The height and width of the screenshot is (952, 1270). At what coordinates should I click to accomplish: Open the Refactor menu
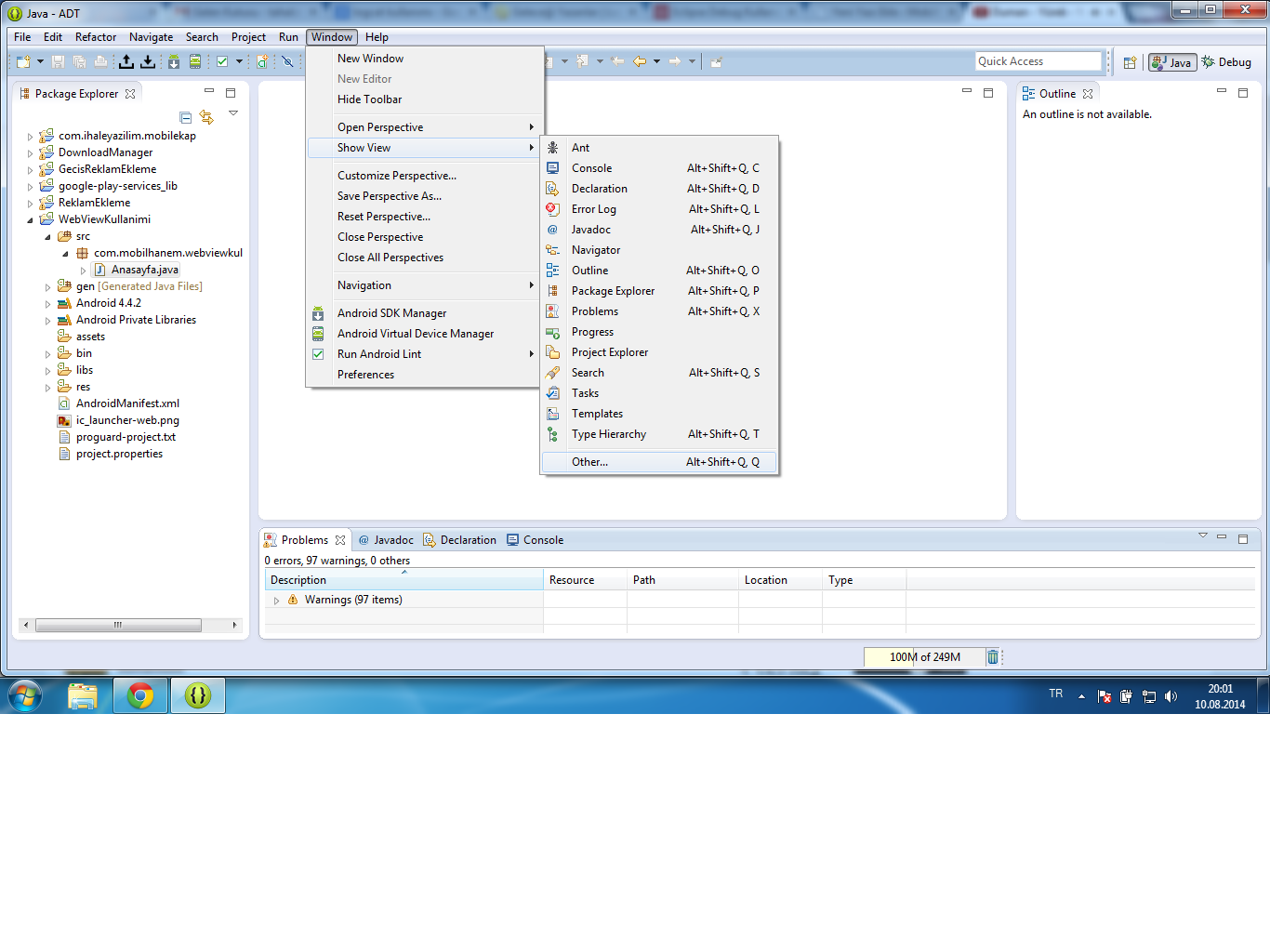click(x=96, y=37)
